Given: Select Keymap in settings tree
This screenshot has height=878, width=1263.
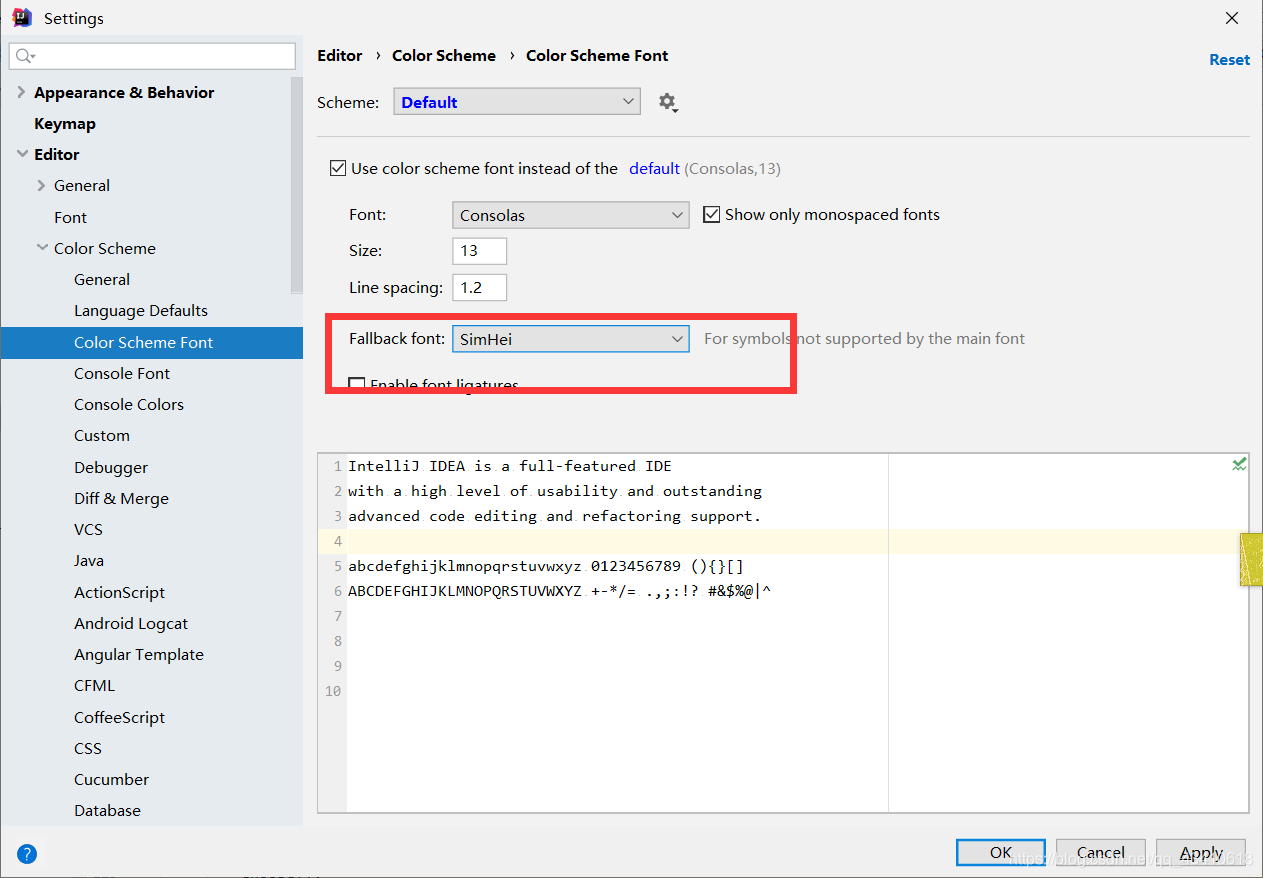Looking at the screenshot, I should point(65,123).
